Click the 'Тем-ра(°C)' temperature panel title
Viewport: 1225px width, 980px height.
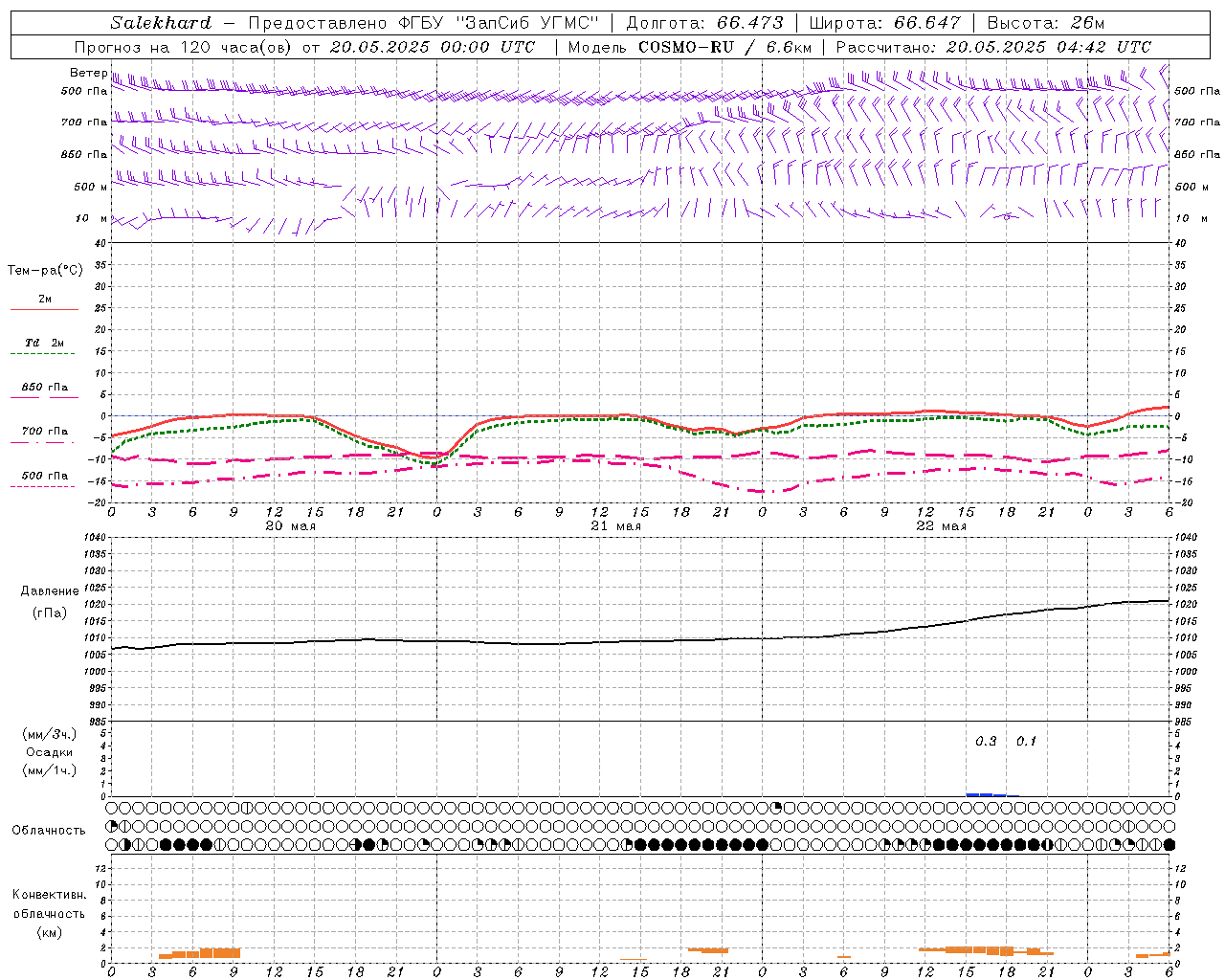pyautogui.click(x=46, y=271)
